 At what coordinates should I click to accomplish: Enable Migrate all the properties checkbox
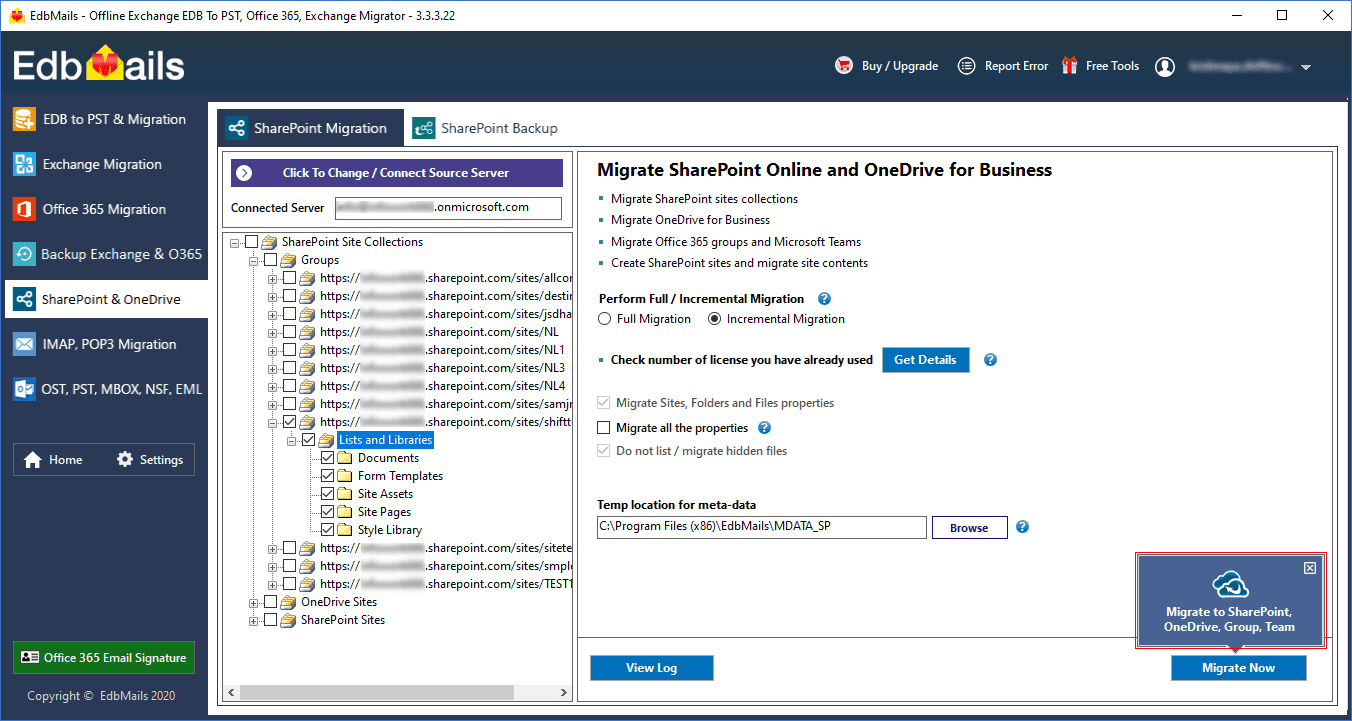point(603,428)
